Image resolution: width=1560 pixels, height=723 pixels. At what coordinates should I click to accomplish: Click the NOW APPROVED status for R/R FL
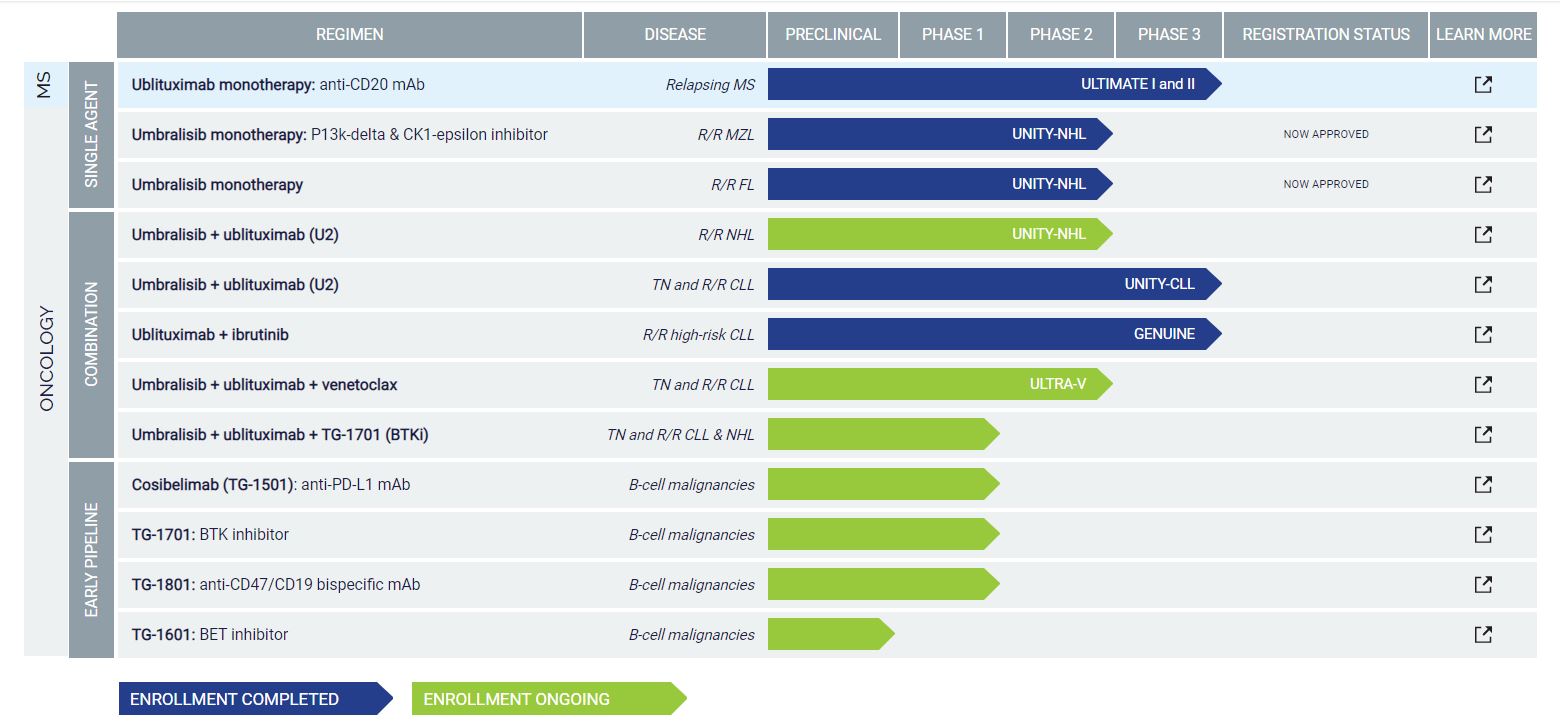(1325, 184)
